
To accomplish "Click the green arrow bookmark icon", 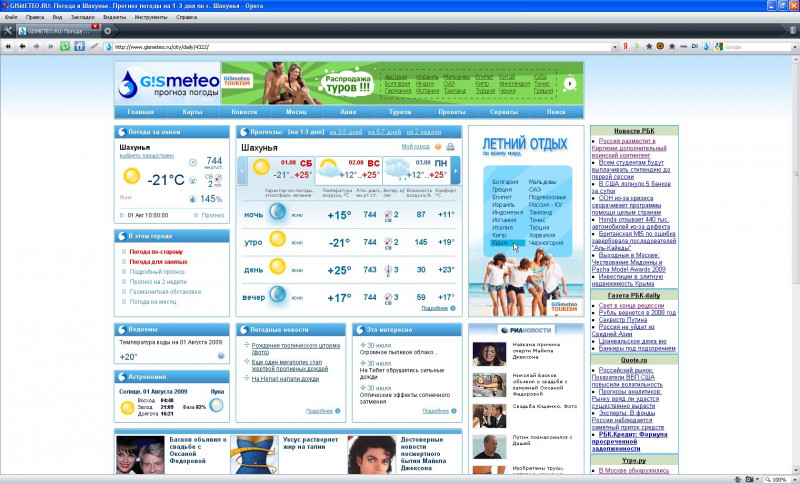I will coord(637,46).
